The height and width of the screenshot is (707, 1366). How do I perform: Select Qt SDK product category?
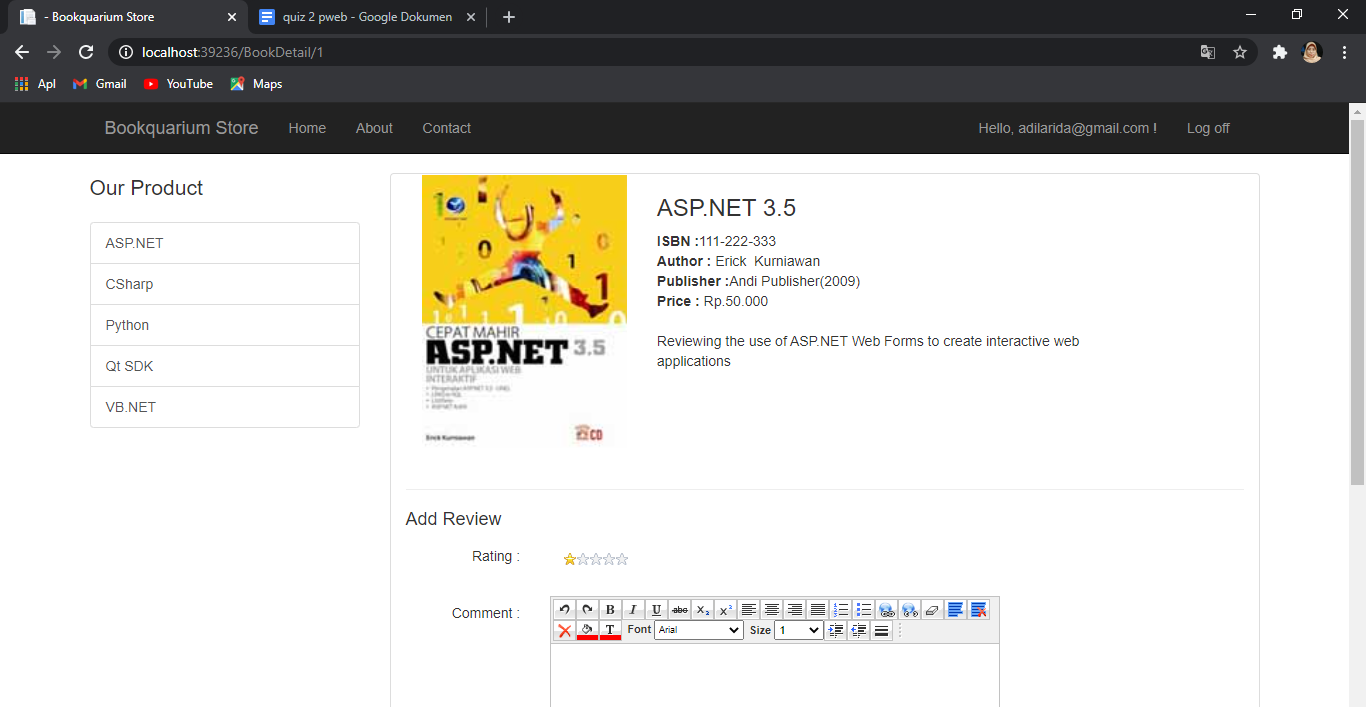225,366
